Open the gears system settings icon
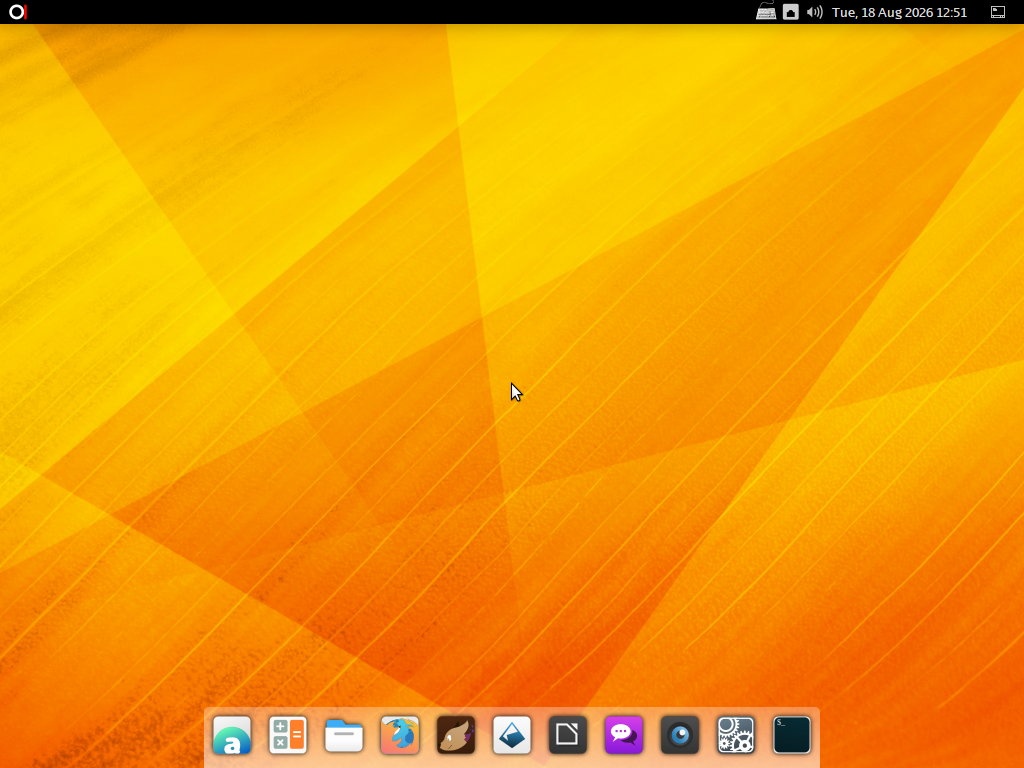 point(736,735)
